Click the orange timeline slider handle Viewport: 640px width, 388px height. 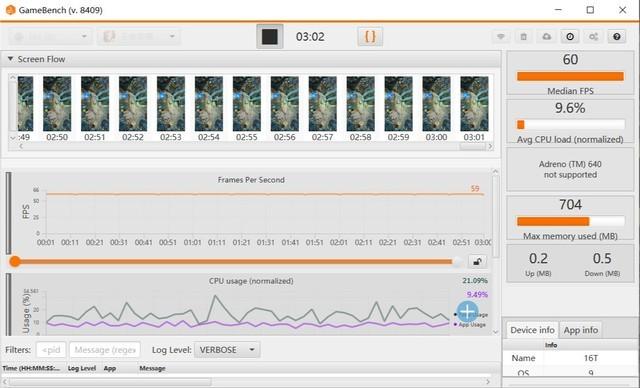[x=15, y=262]
